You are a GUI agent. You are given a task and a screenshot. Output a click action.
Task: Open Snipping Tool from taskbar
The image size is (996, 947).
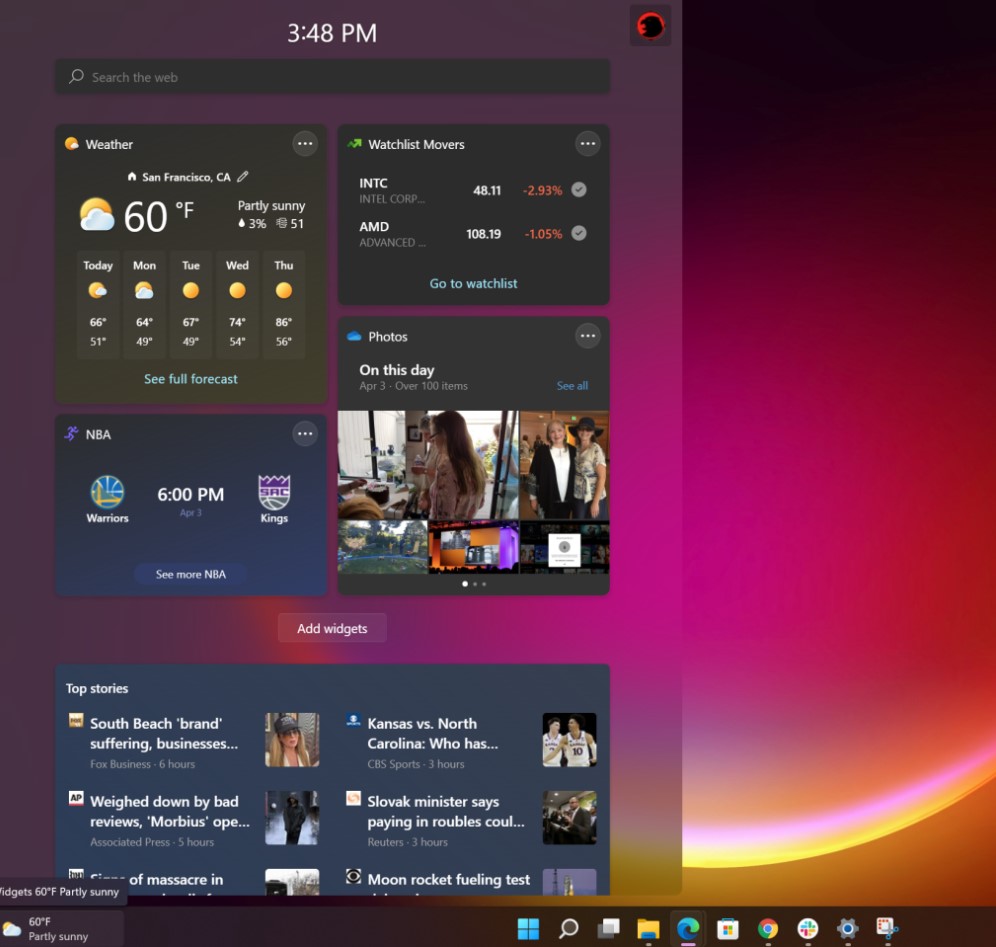point(887,929)
